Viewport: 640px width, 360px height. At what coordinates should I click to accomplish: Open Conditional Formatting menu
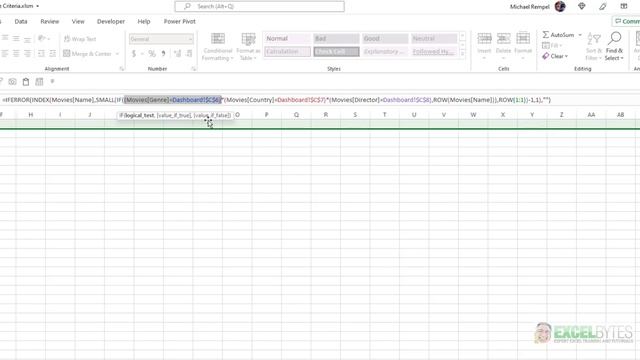(218, 47)
